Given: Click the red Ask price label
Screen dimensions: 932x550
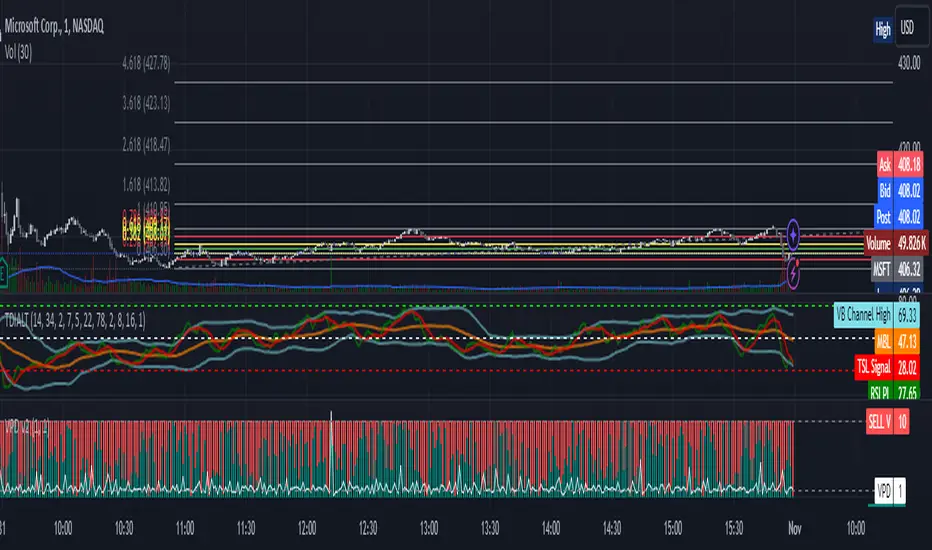Looking at the screenshot, I should (x=900, y=165).
